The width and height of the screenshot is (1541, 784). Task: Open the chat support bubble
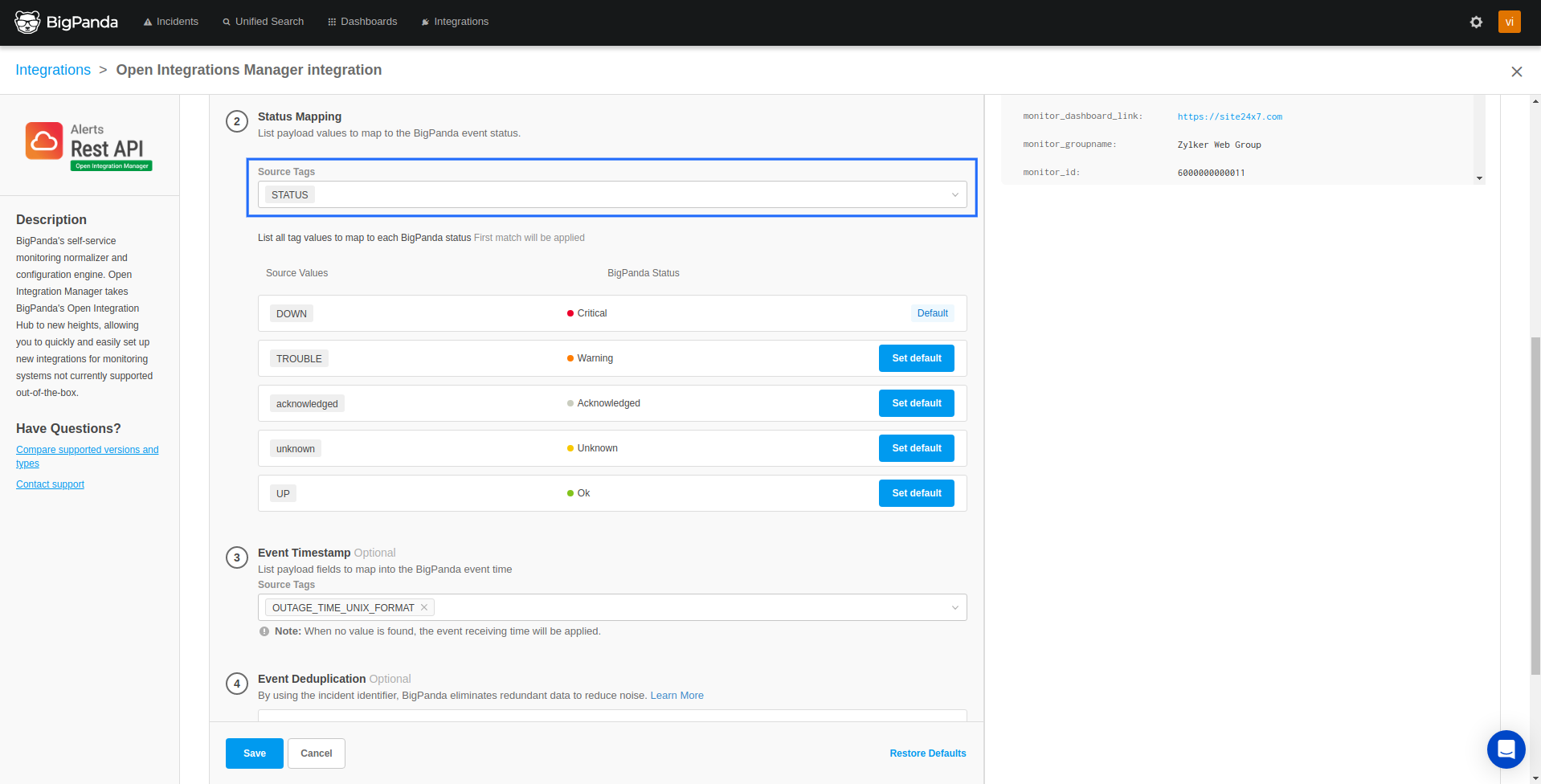(x=1506, y=749)
